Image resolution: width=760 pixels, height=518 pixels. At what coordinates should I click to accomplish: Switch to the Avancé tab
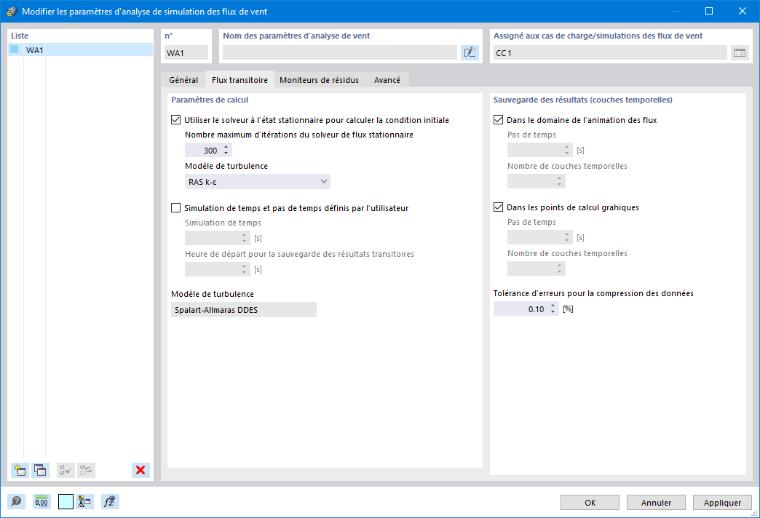tap(387, 80)
